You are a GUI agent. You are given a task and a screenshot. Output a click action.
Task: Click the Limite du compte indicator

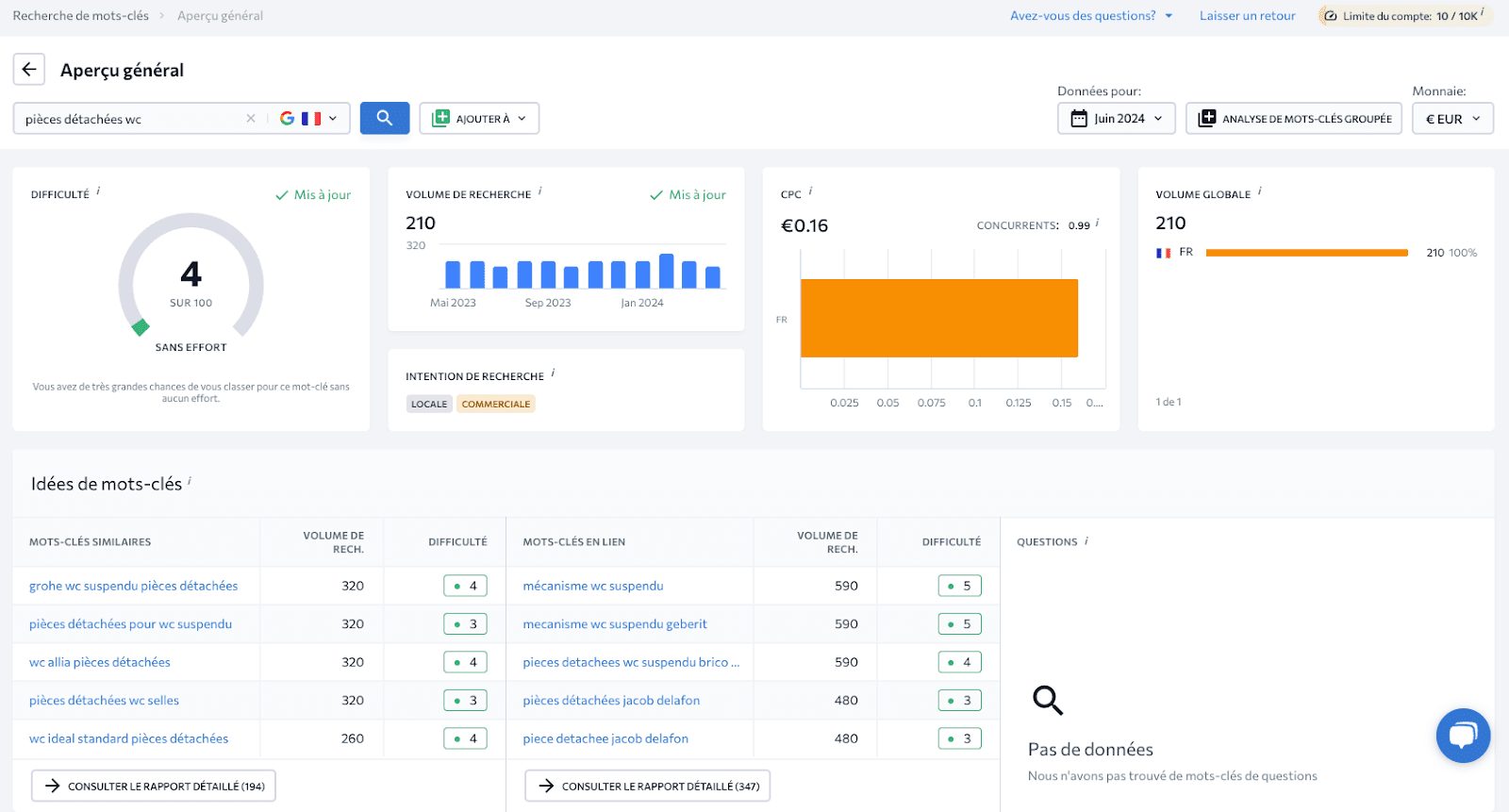1404,16
